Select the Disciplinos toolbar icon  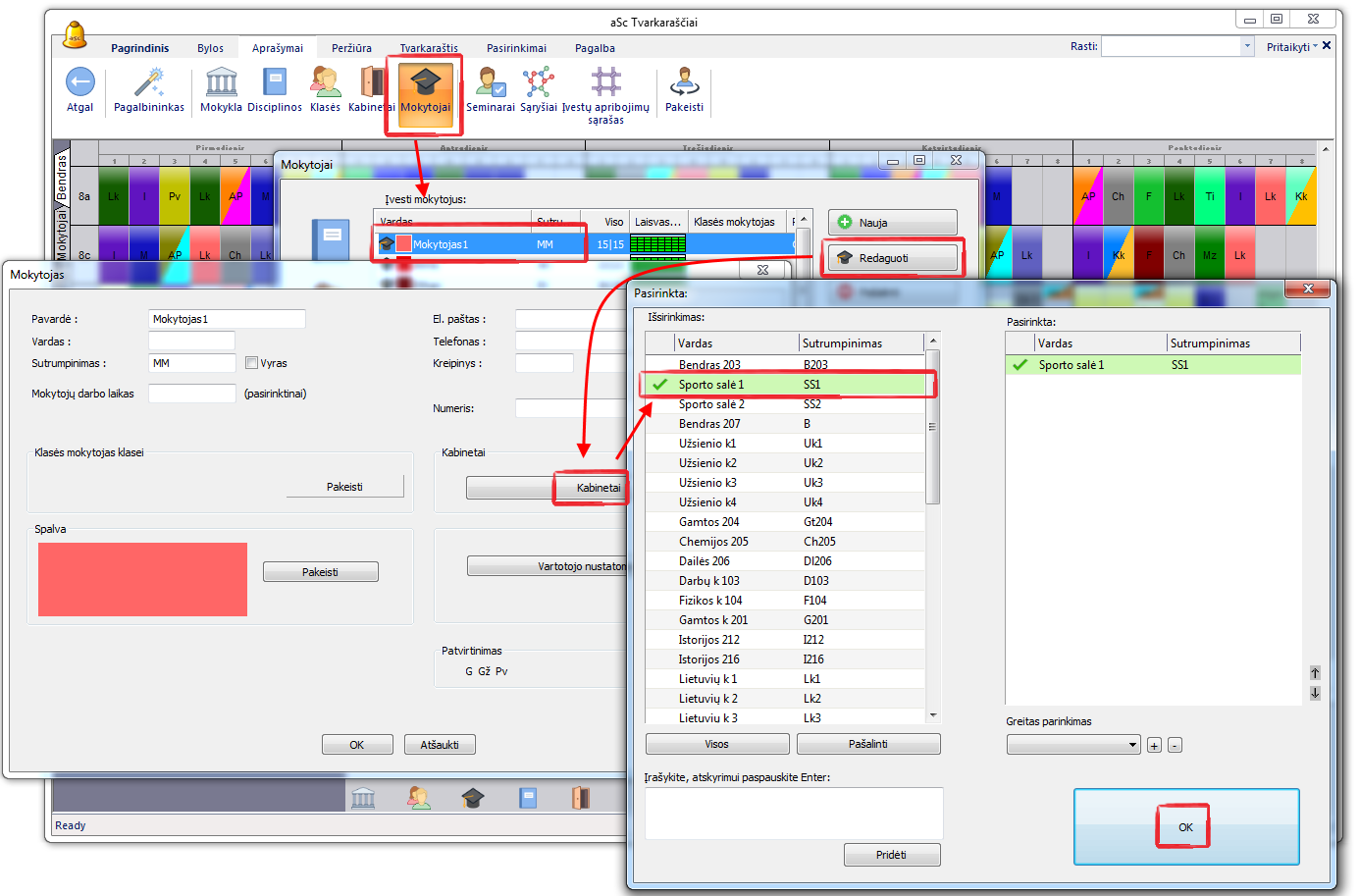tap(275, 82)
